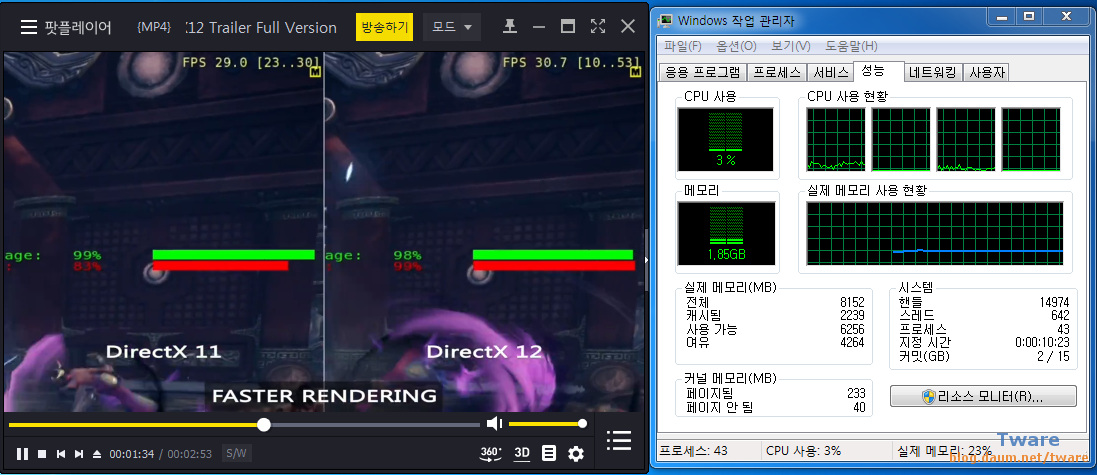Screen dimensions: 1097x475
Task: Skip to next track
Action: (79, 454)
